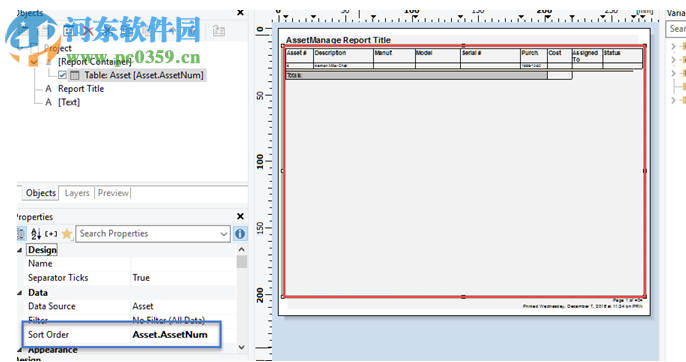Click the Sort Order property label
Viewport: 686px width, 362px height.
(x=48, y=335)
